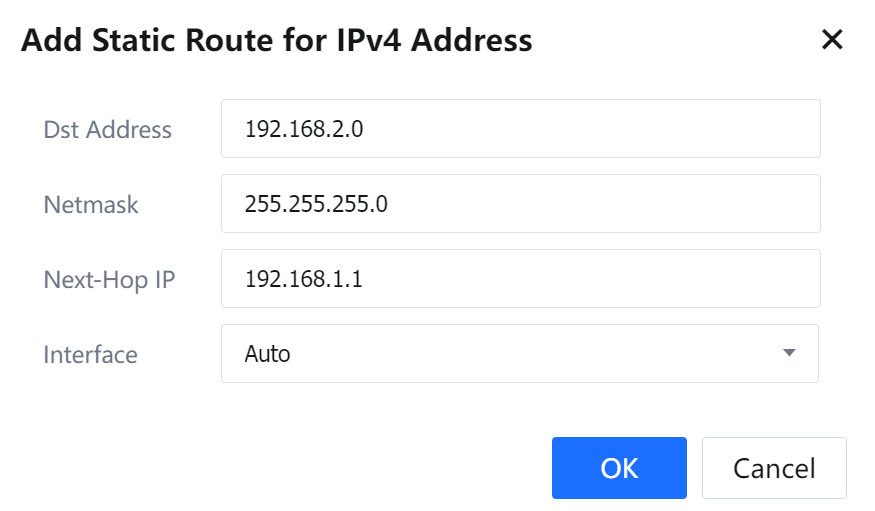Click empty space inside Next-Hop IP field
875x511 pixels.
tap(620, 279)
